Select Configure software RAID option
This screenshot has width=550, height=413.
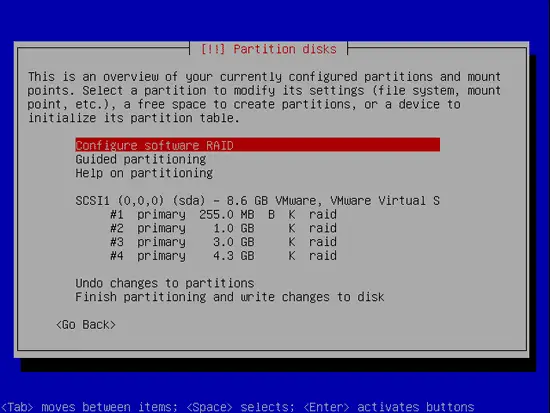(x=257, y=145)
